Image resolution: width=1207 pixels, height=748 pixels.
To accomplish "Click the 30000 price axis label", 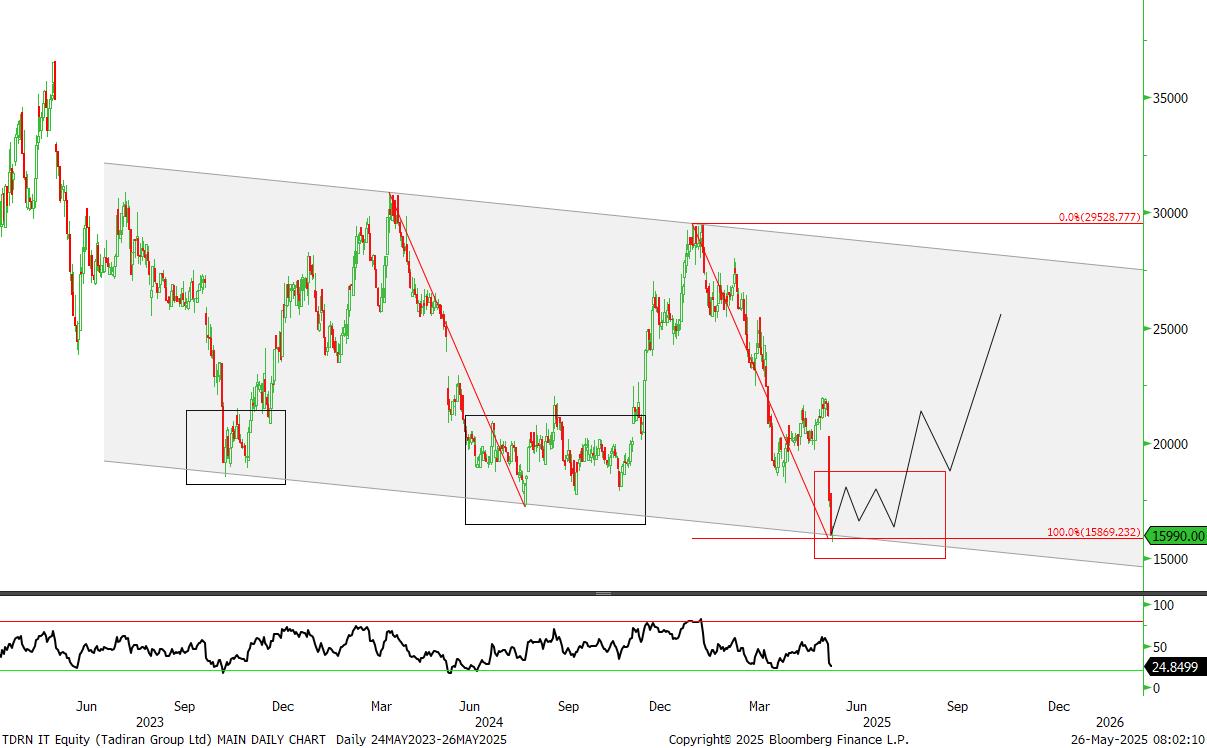I will coord(1170,214).
